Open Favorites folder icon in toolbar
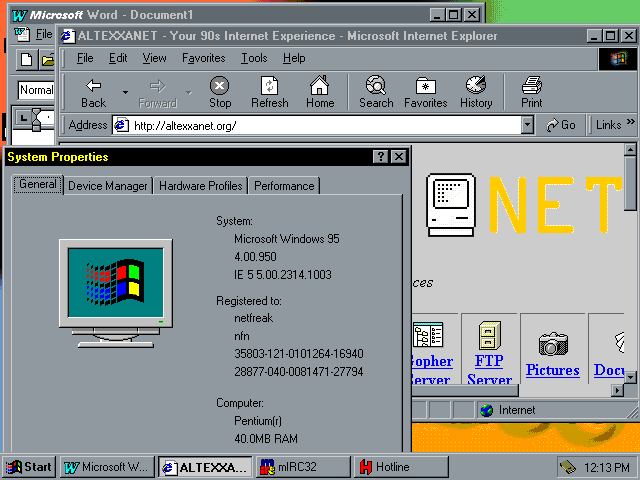 point(425,86)
